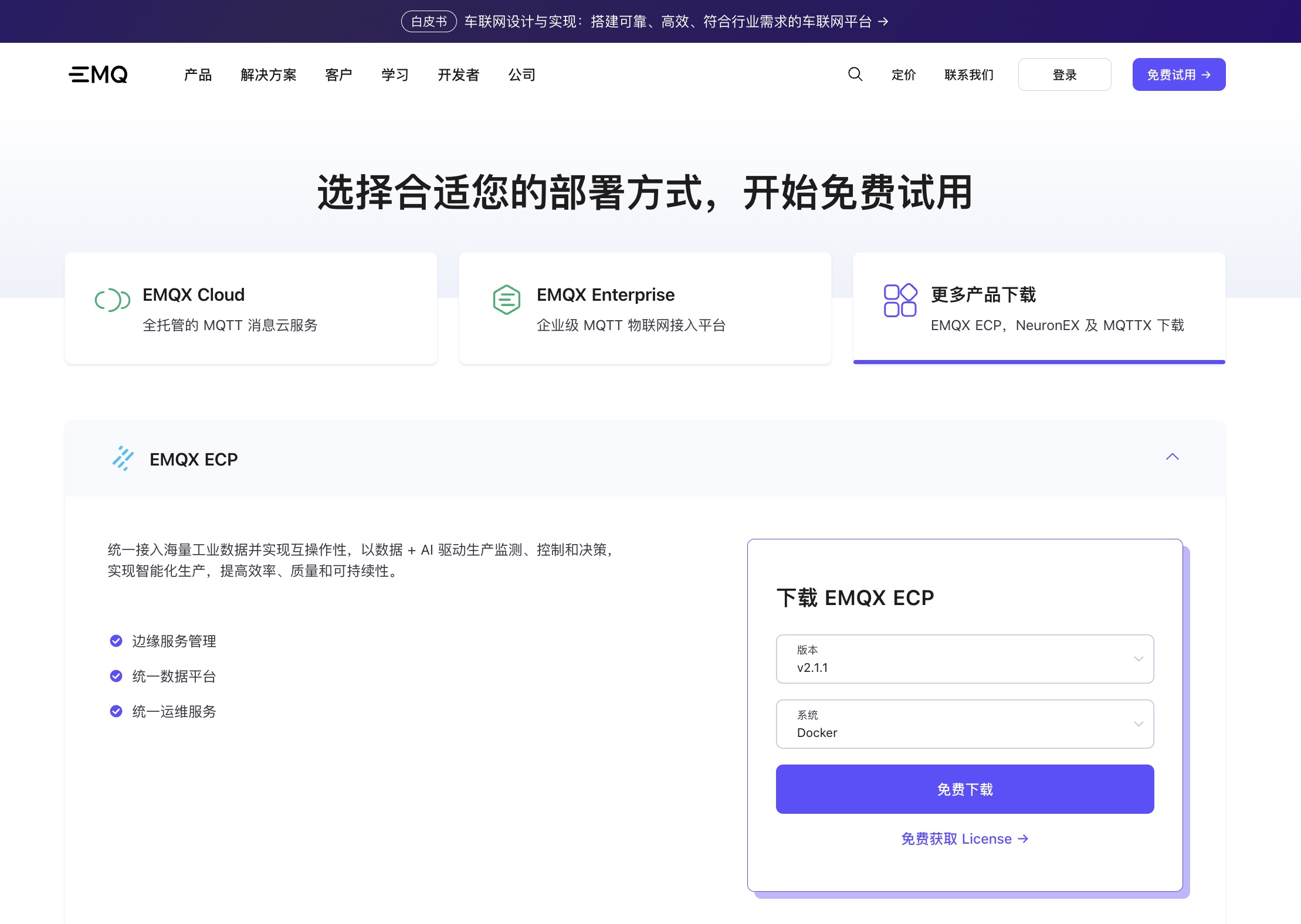Open the 产品 menu
Screen dimensions: 1301x924
[x=198, y=75]
